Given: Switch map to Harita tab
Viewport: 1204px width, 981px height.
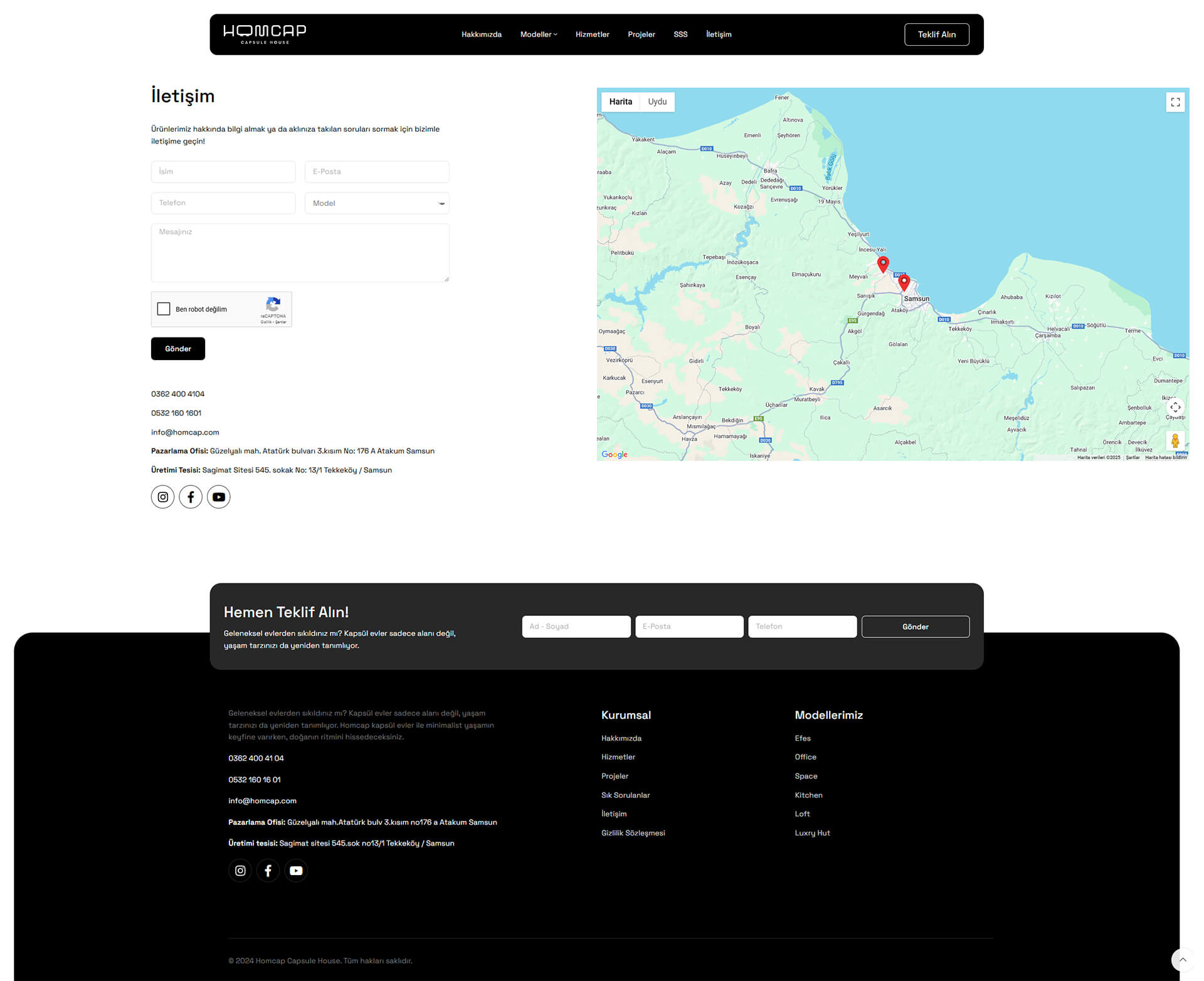Looking at the screenshot, I should pos(620,102).
